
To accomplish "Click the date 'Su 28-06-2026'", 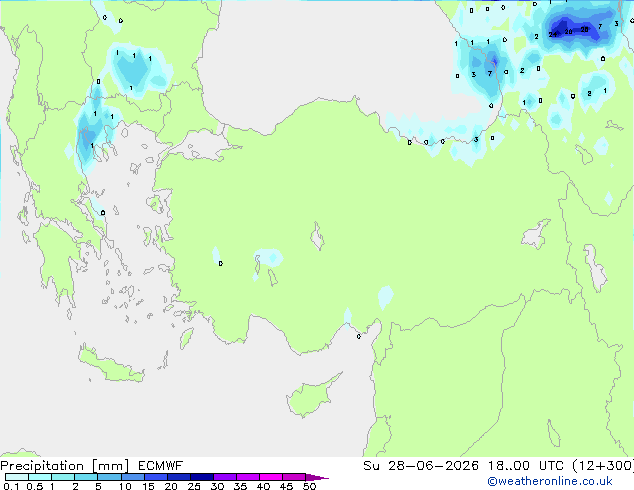I will click(421, 466).
